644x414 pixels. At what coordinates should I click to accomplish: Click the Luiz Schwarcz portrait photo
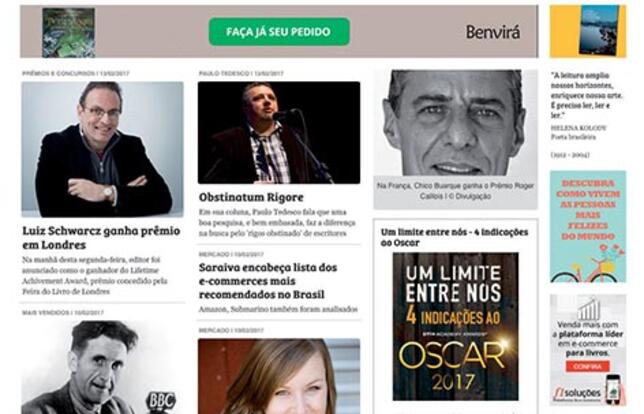click(103, 149)
